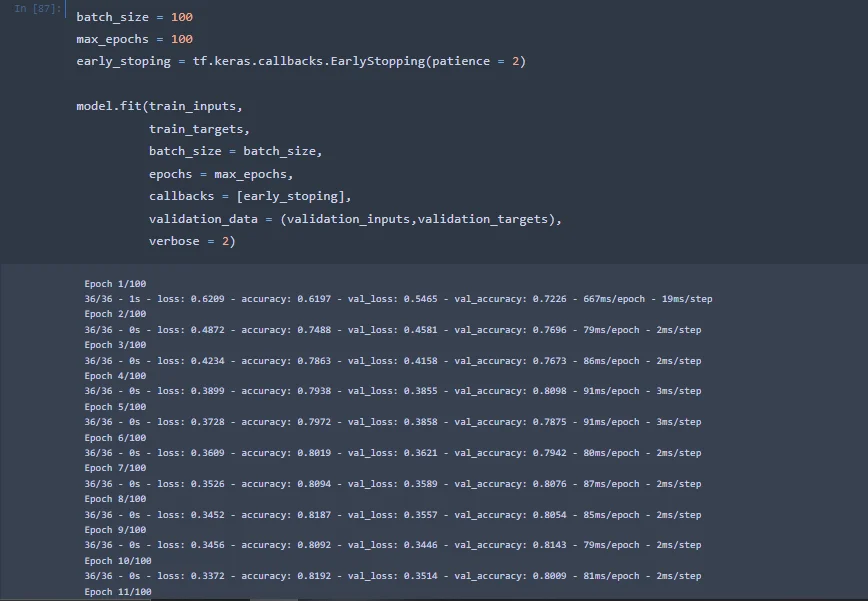Click the output line with loss 0.3456
868x601 pixels.
coord(392,545)
